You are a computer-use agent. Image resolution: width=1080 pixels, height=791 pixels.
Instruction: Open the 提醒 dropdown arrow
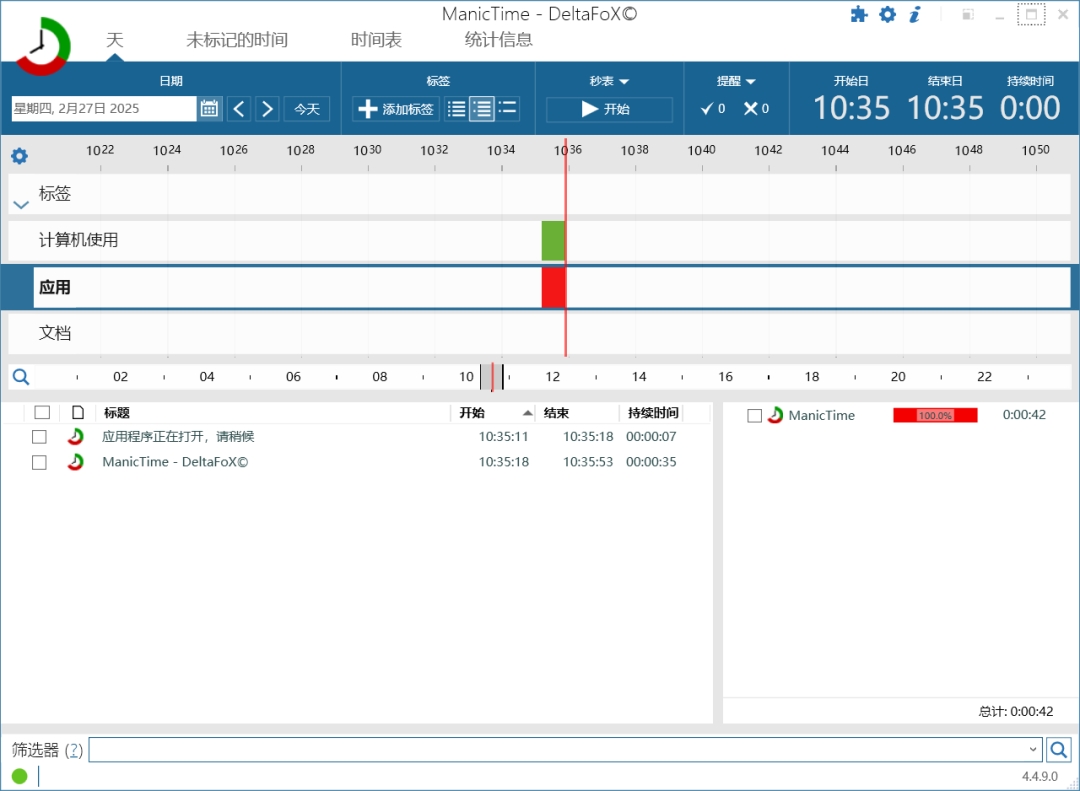[x=751, y=81]
